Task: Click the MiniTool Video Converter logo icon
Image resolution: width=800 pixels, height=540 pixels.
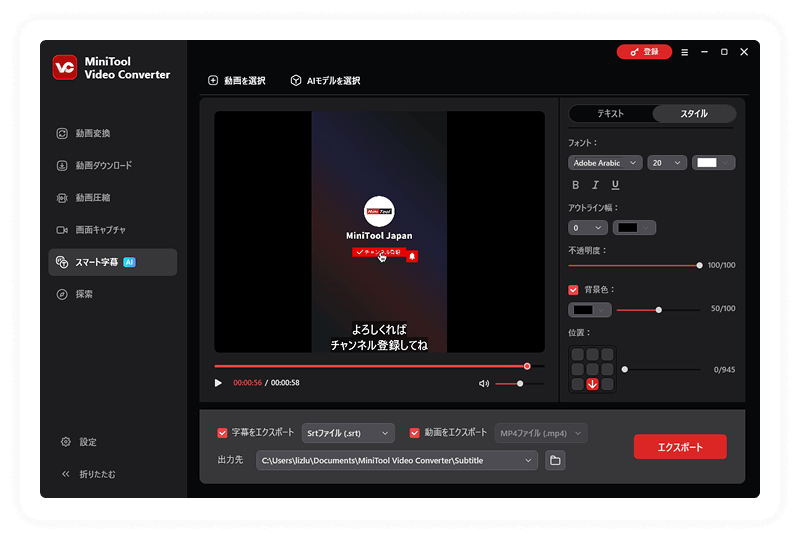Action: [65, 67]
